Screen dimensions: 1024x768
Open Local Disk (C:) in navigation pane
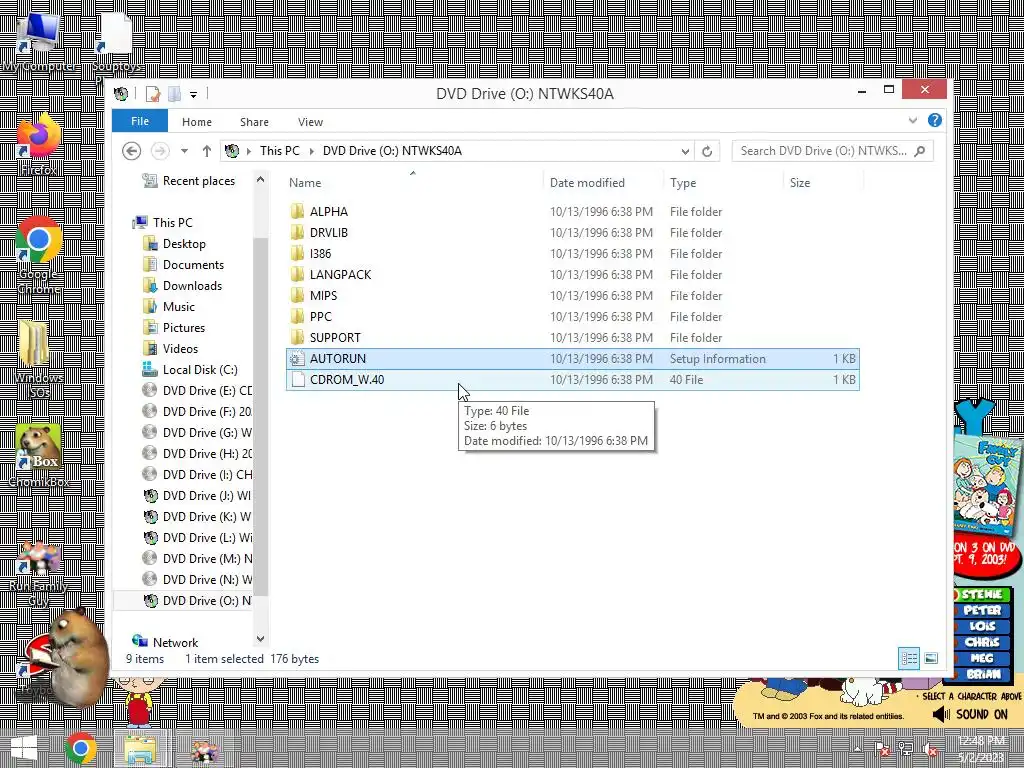tap(200, 370)
